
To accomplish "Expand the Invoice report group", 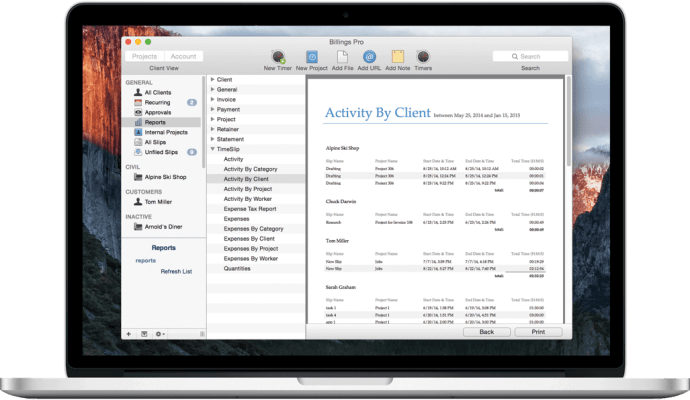I will tap(212, 99).
